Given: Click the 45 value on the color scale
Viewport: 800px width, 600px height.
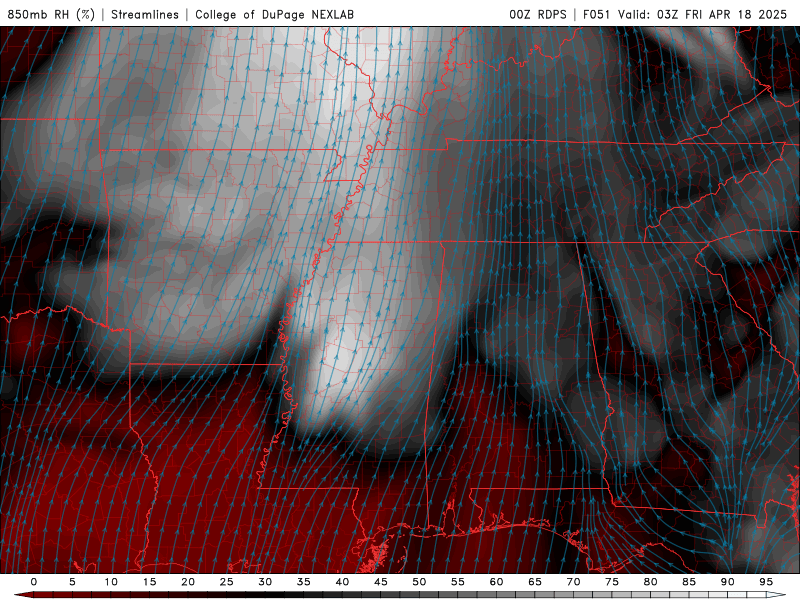Looking at the screenshot, I should pyautogui.click(x=381, y=582).
